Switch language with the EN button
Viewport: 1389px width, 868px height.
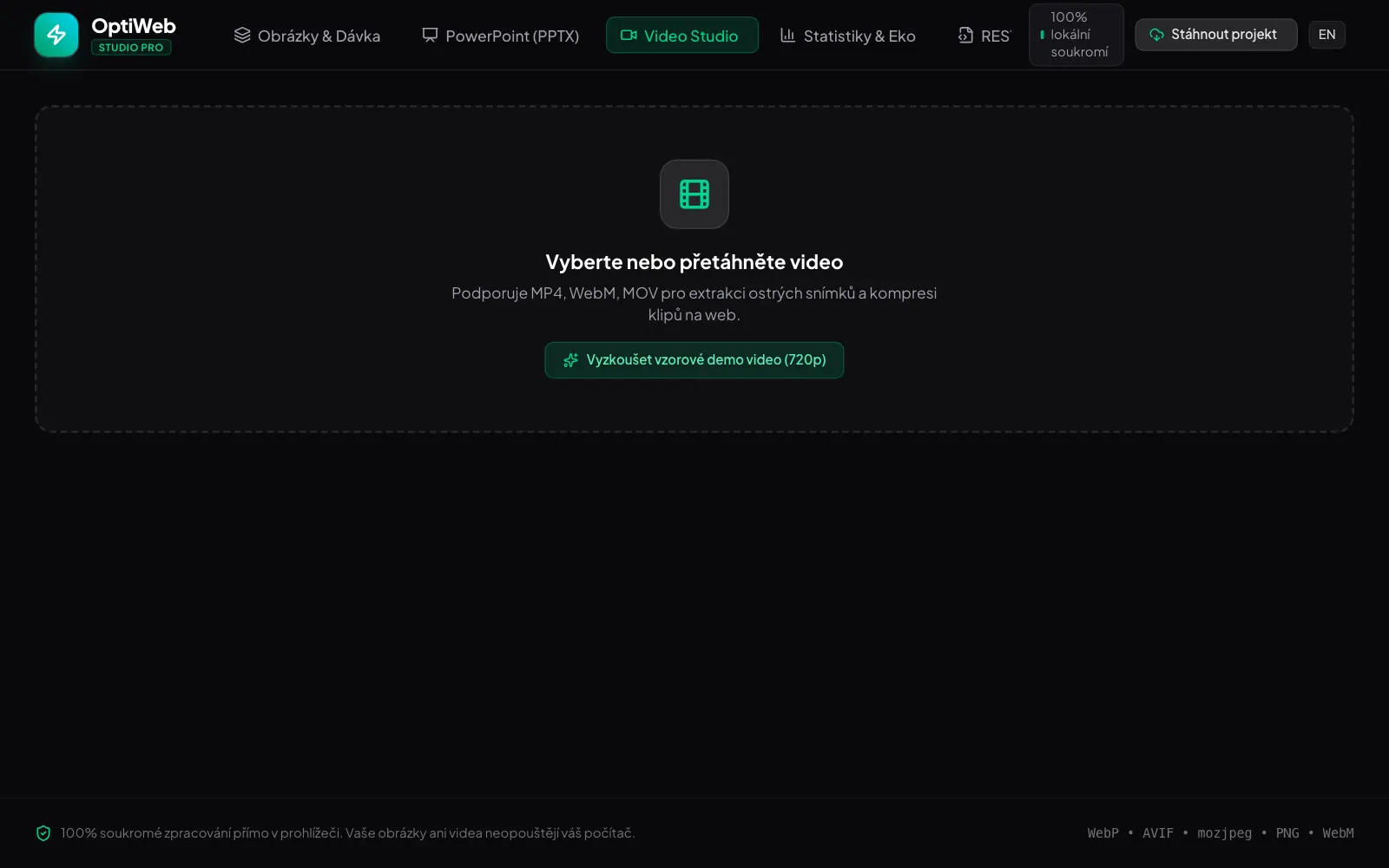(x=1326, y=35)
